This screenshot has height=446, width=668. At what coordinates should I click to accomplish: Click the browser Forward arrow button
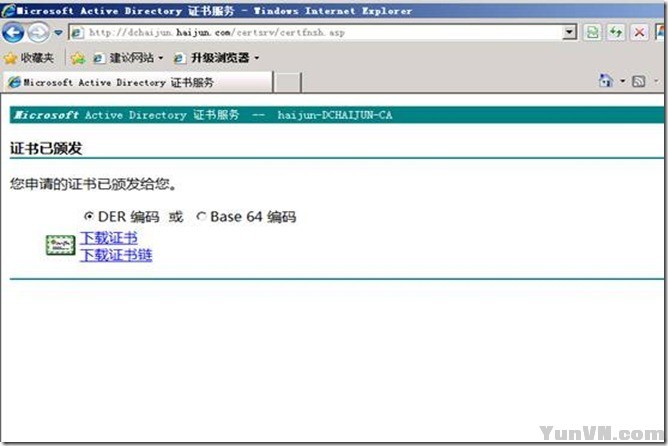pos(38,32)
